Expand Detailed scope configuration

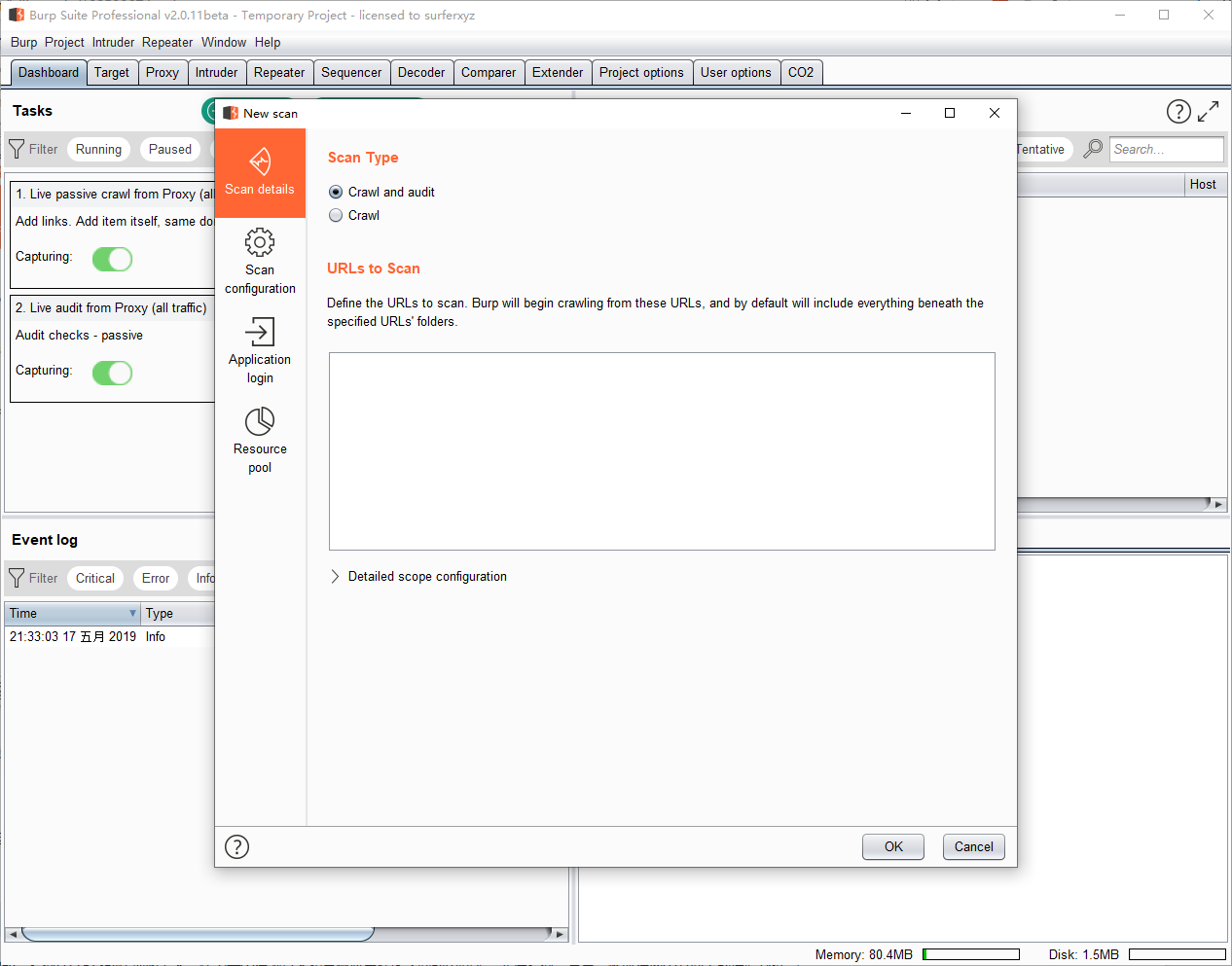click(x=335, y=577)
